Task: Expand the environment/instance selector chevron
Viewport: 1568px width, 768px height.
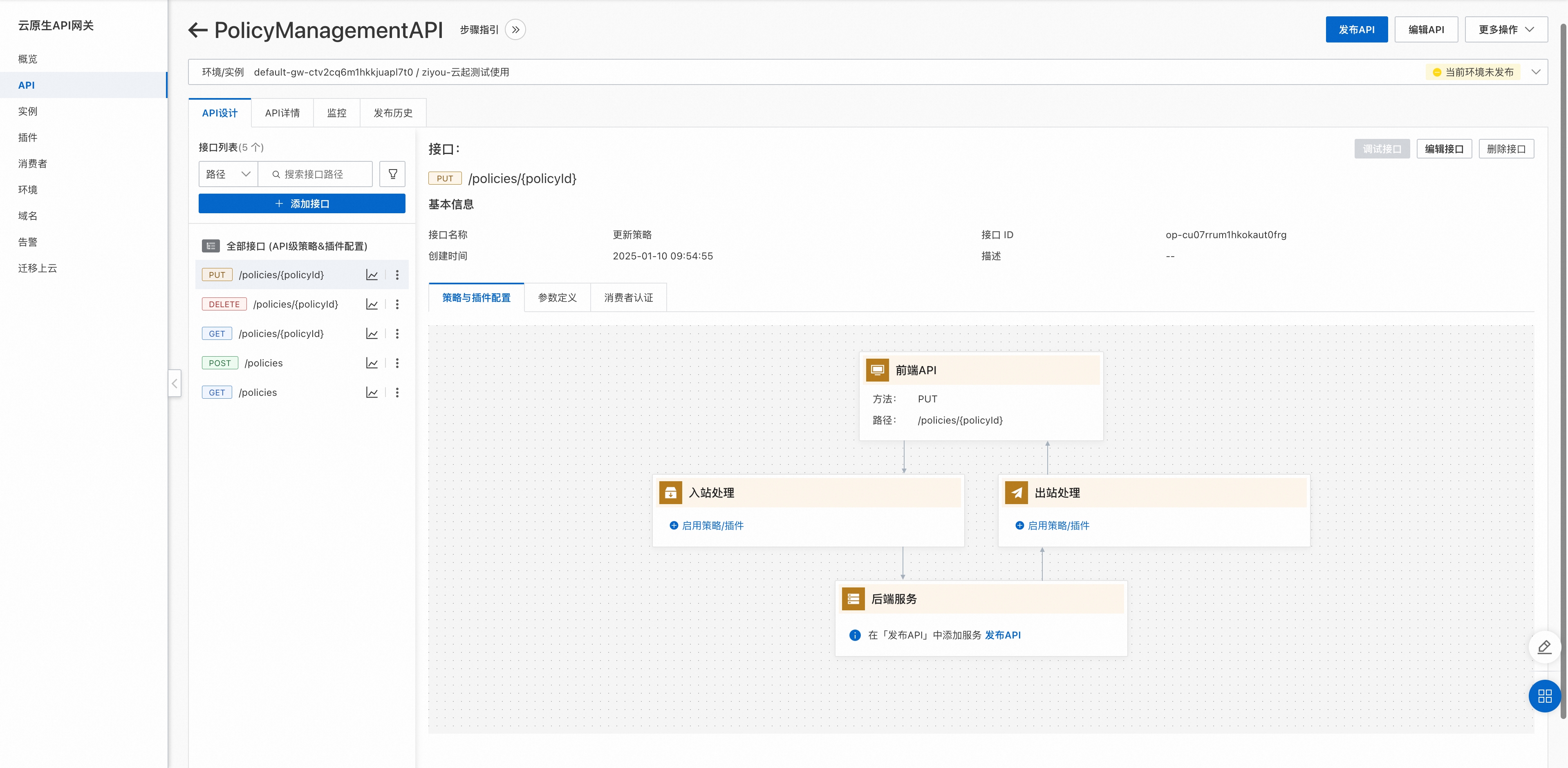Action: click(x=1535, y=72)
